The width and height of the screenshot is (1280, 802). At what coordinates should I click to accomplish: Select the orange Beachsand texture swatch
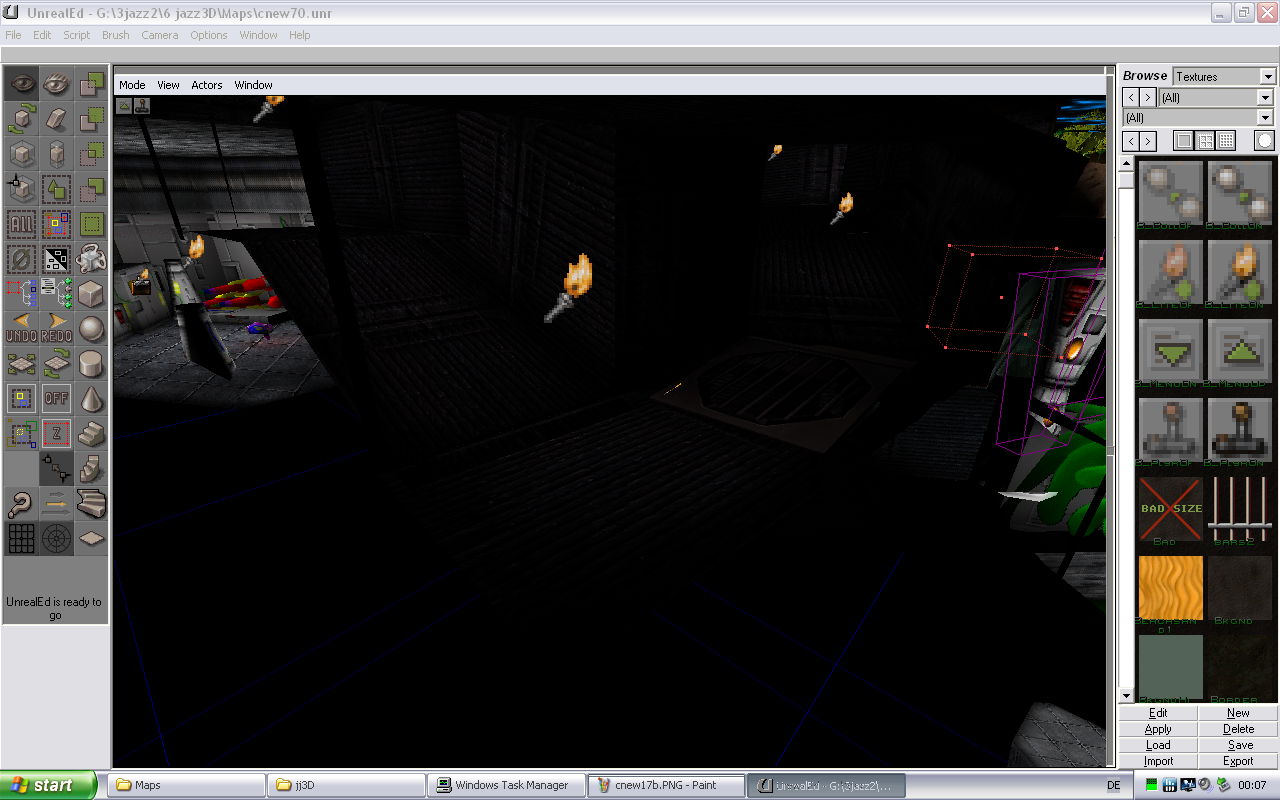point(1170,588)
